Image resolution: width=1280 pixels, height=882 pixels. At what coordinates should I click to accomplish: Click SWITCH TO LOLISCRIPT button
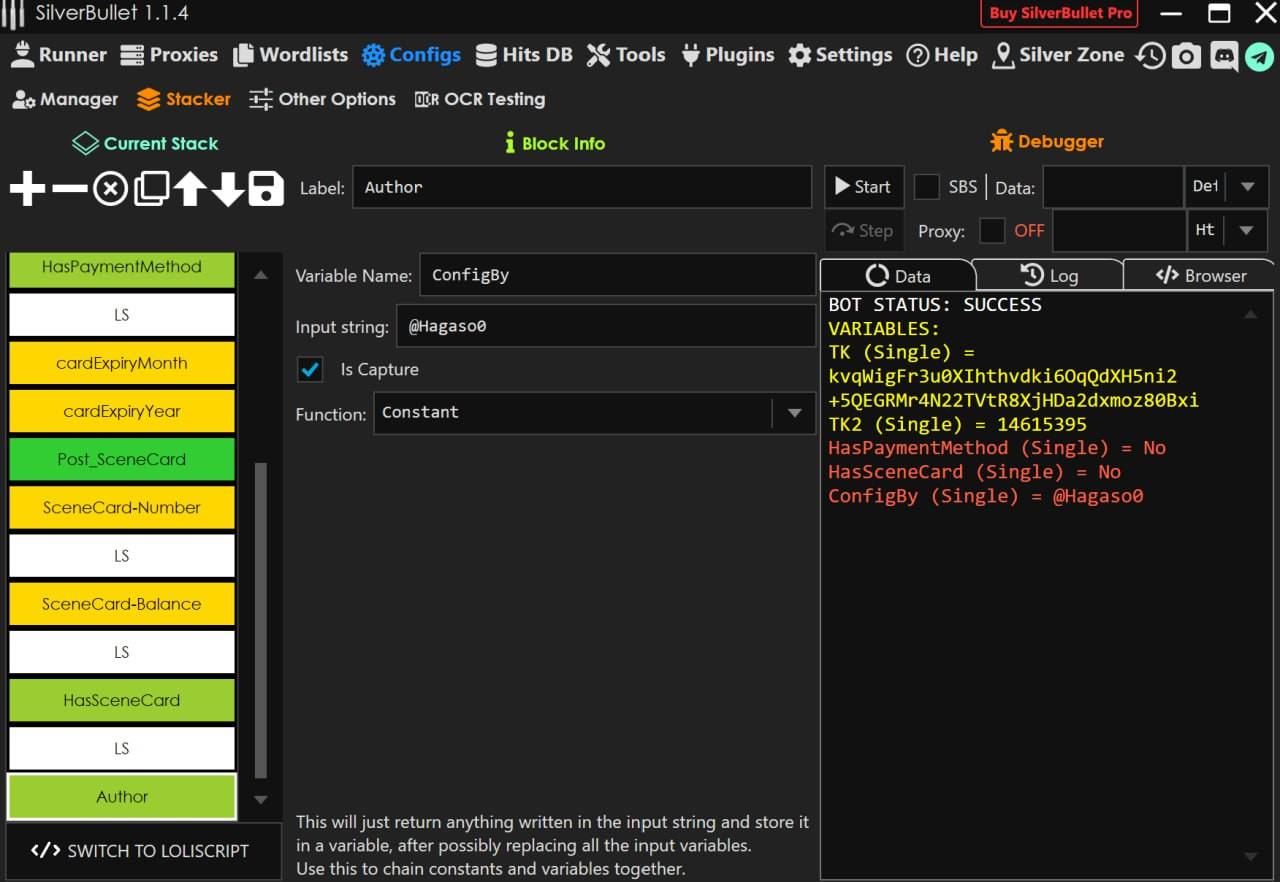[x=141, y=851]
